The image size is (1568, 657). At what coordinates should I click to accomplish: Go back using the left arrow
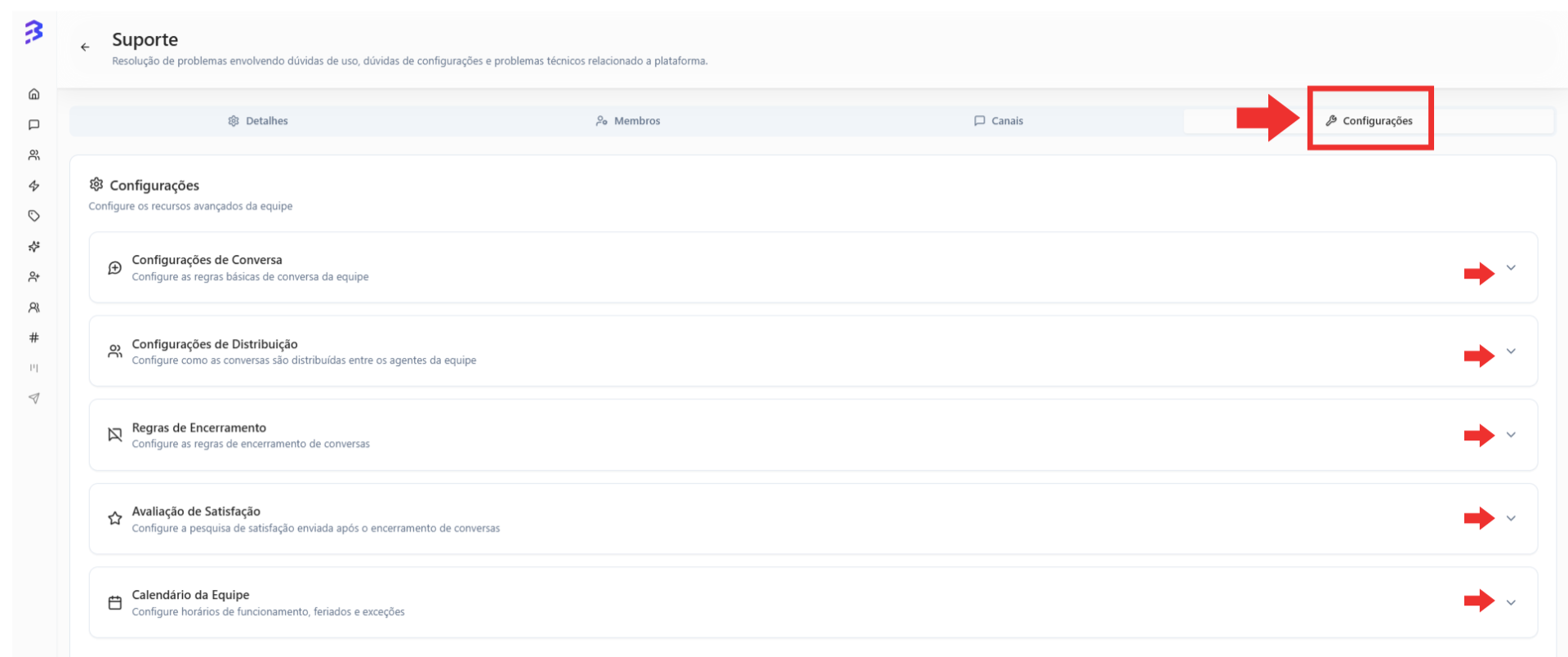click(85, 47)
